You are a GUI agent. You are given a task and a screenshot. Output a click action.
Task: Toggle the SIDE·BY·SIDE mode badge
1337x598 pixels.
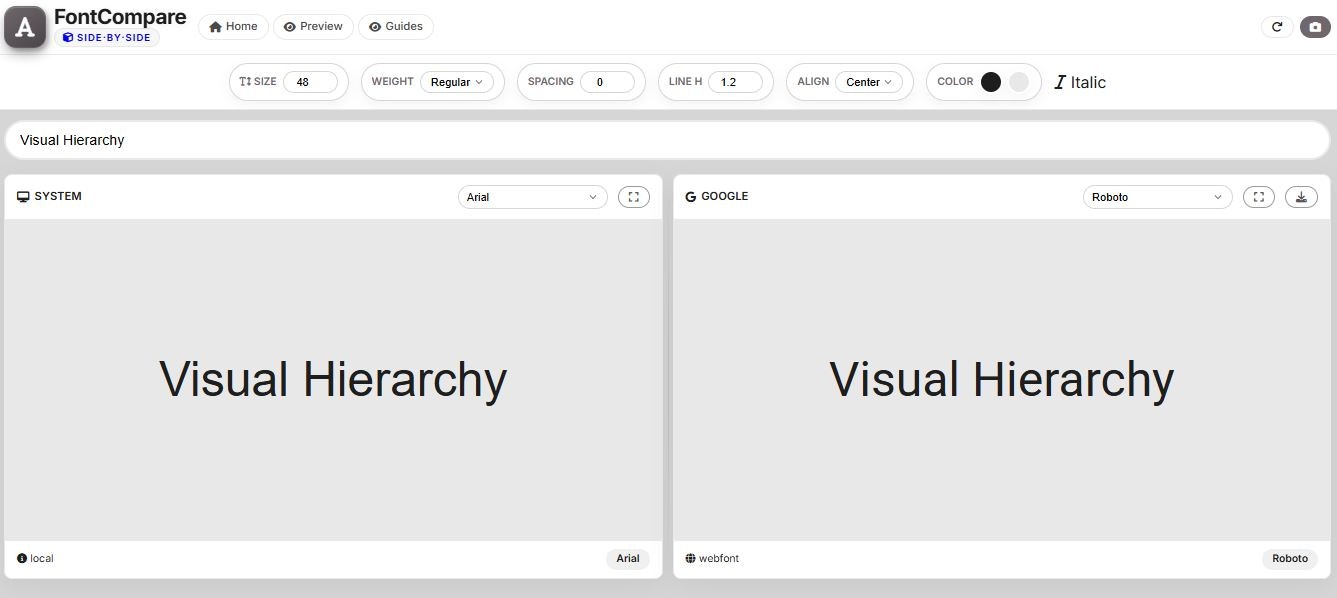click(x=108, y=36)
